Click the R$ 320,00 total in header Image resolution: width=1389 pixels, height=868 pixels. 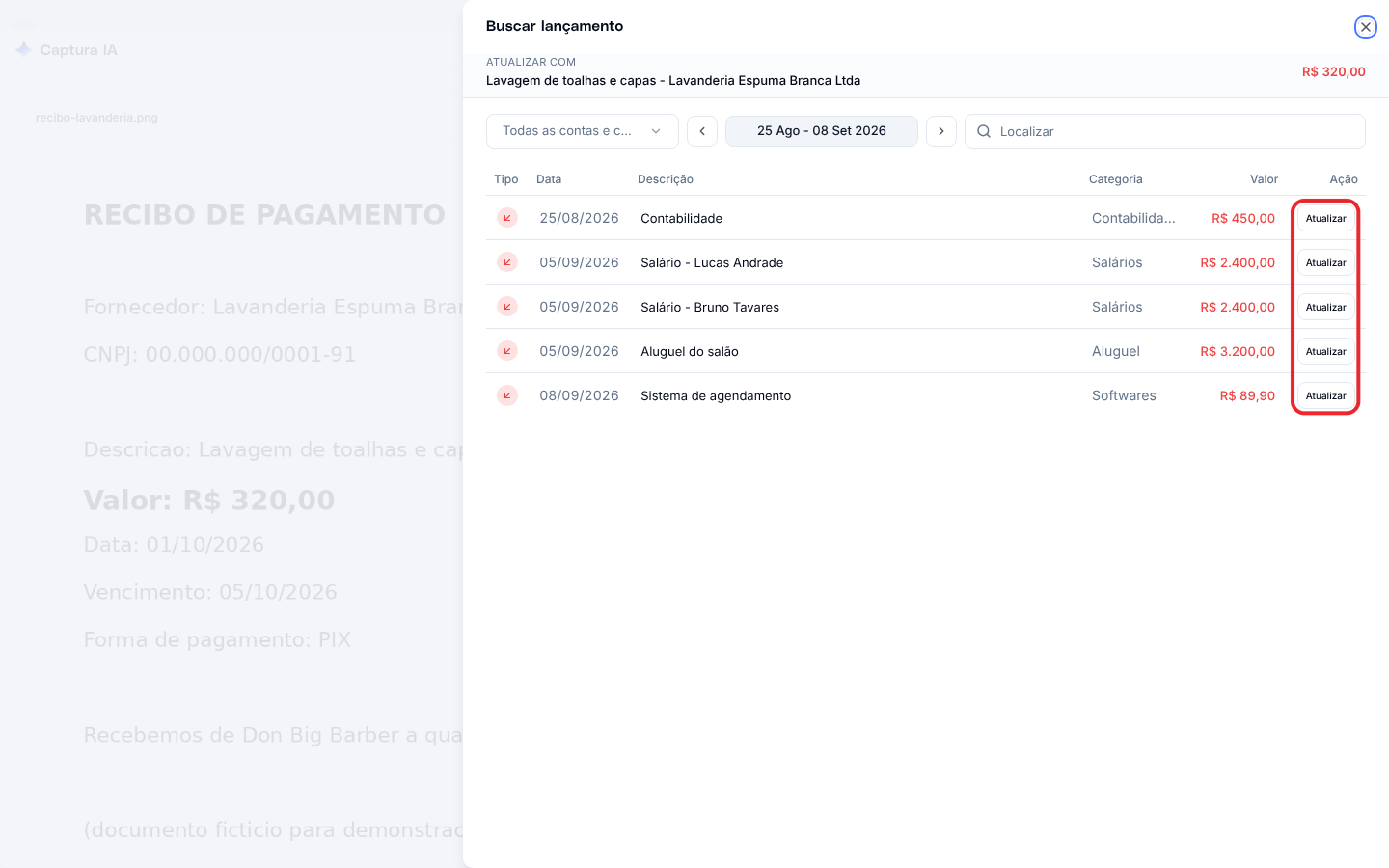(1333, 71)
